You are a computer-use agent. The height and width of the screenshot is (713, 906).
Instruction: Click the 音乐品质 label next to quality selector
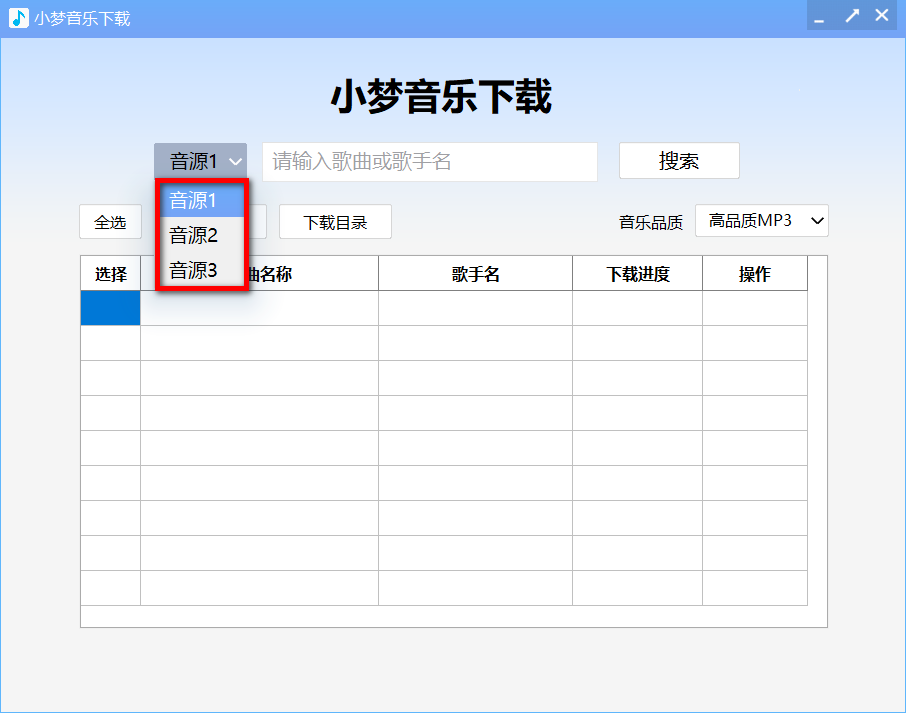(651, 222)
